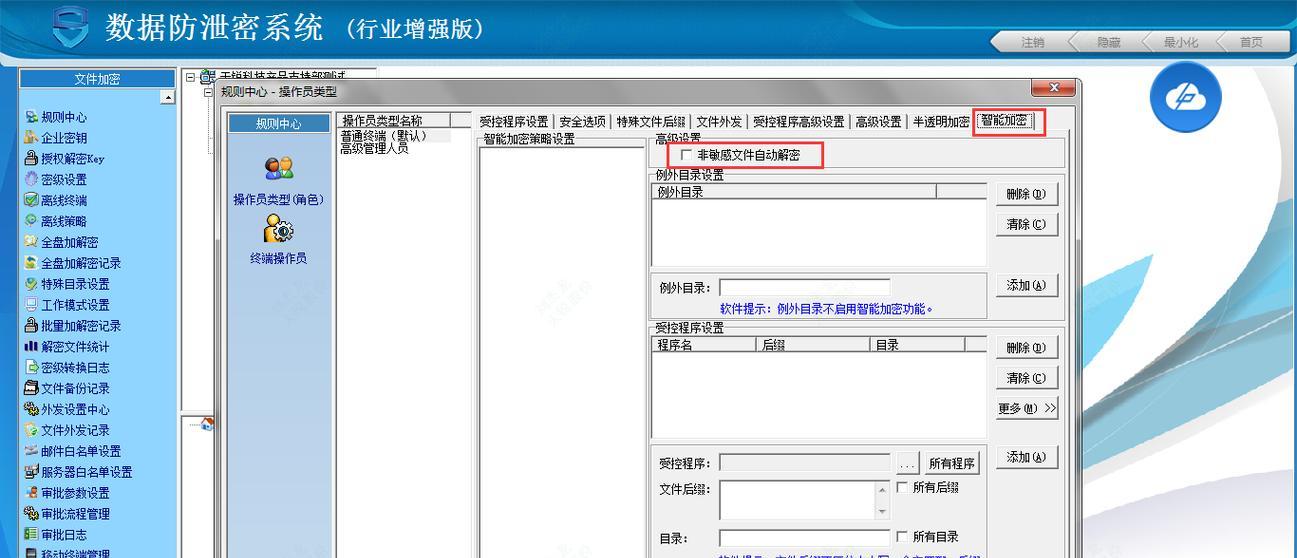1297x558 pixels.
Task: Check the 所有后缀 checkbox
Action: click(x=902, y=488)
